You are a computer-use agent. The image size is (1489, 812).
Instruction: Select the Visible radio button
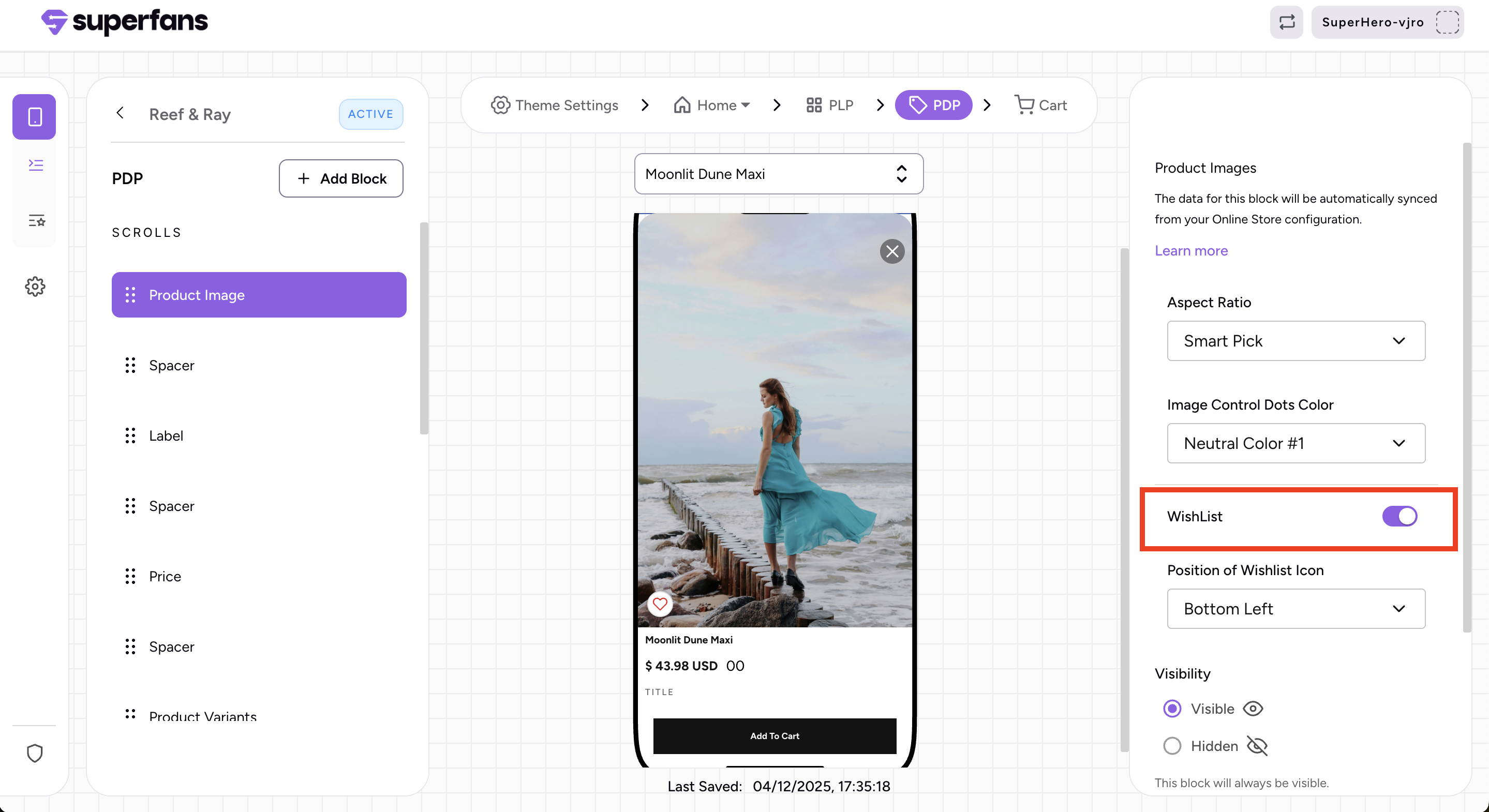(1172, 709)
